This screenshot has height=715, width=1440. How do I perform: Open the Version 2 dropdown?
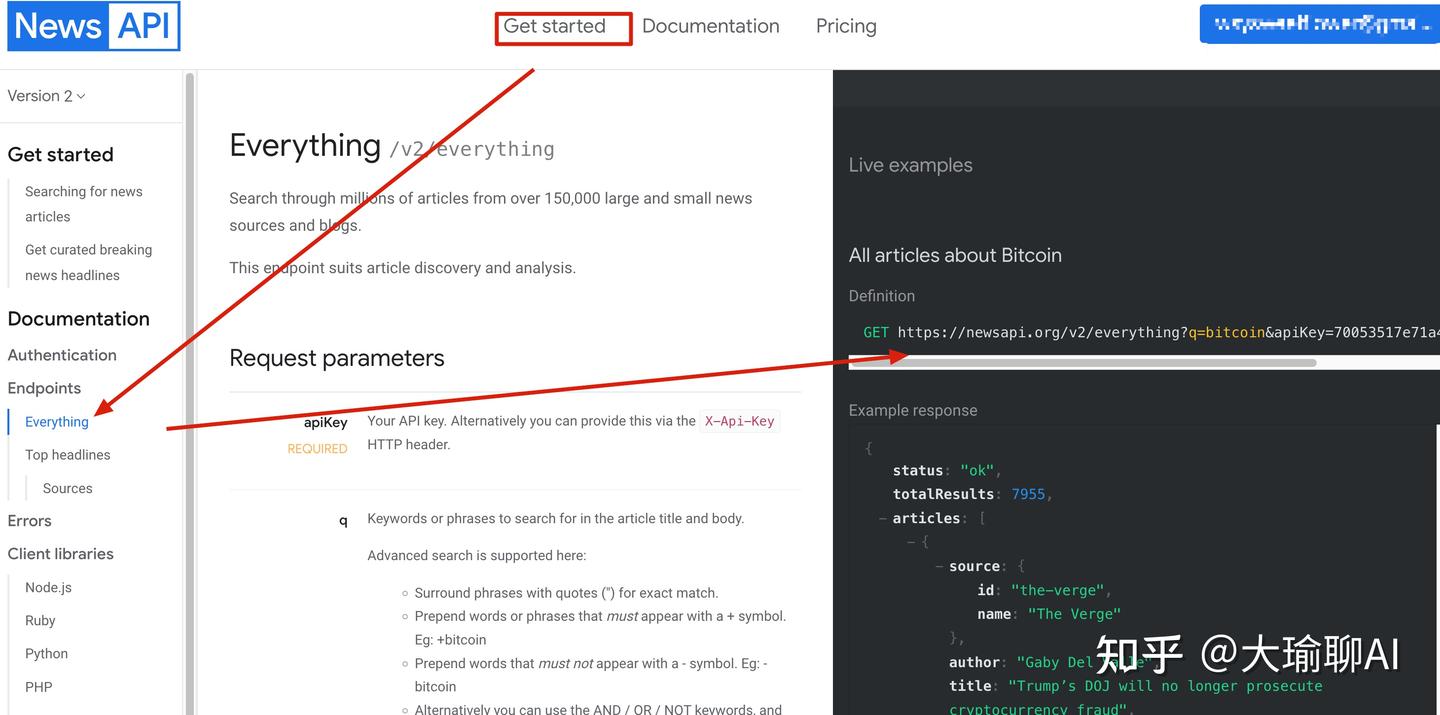point(46,96)
